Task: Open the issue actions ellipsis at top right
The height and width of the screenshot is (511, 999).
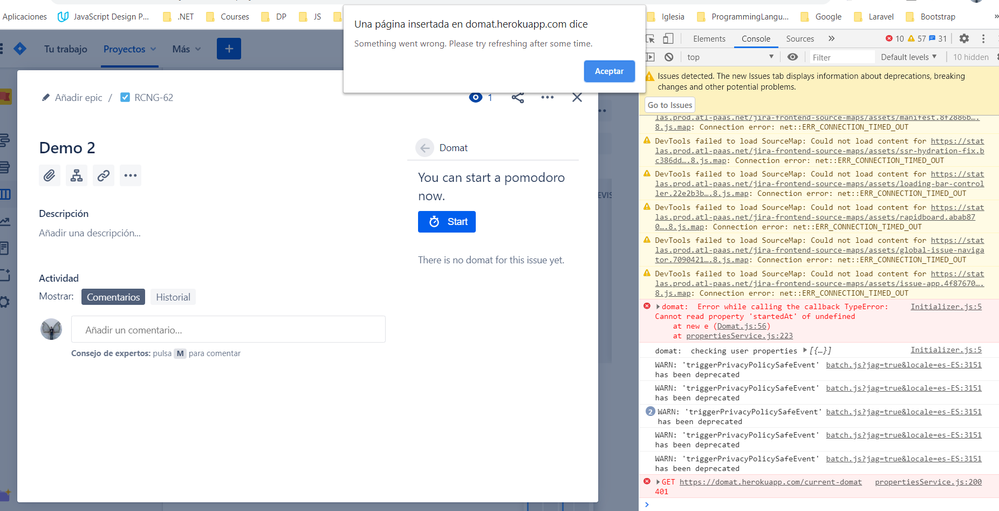Action: pyautogui.click(x=547, y=97)
